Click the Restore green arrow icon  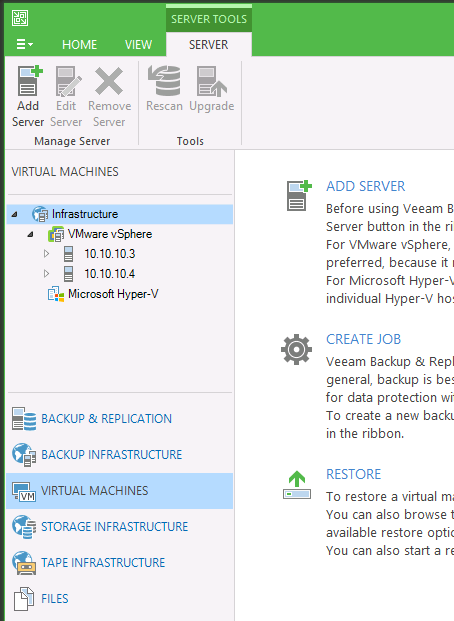(297, 485)
